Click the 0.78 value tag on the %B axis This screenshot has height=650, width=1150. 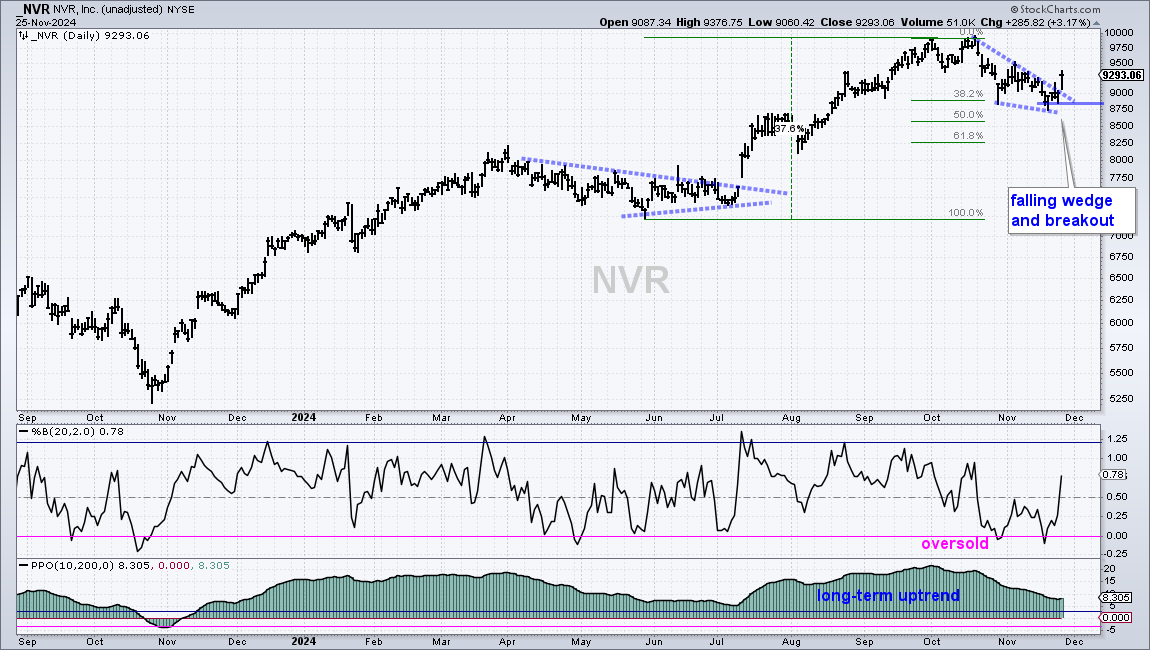pyautogui.click(x=1114, y=475)
